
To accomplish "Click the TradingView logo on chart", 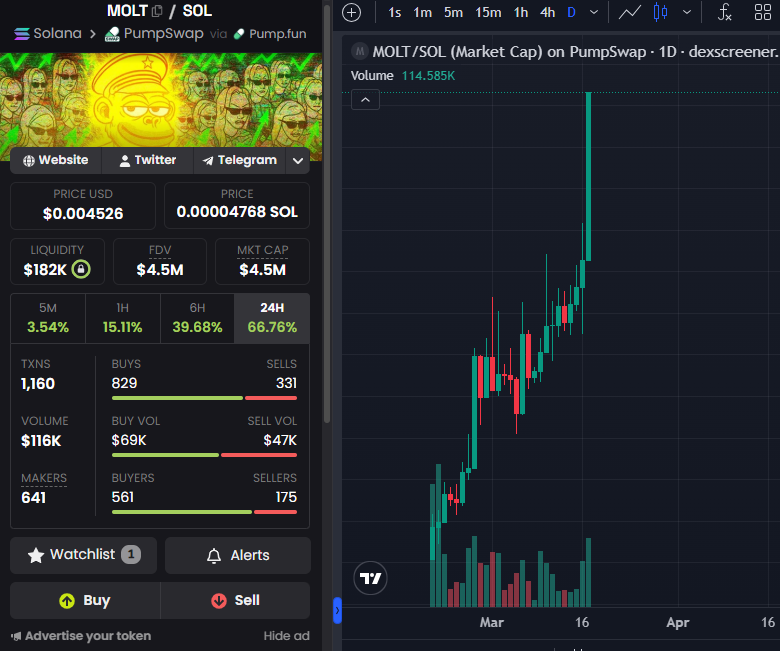I will point(370,578).
